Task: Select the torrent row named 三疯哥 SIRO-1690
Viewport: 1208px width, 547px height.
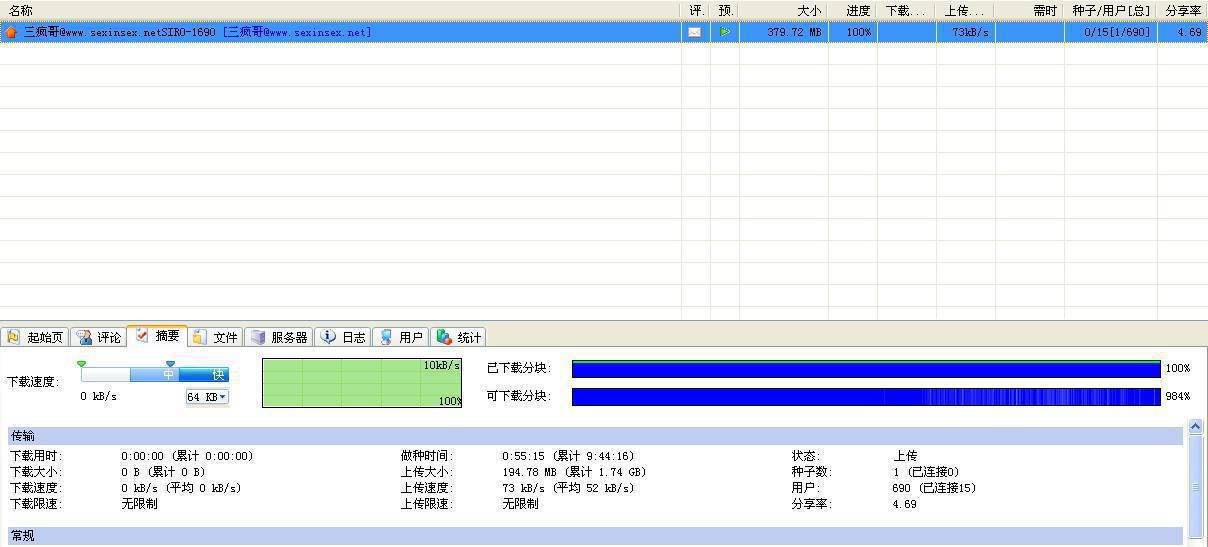Action: click(604, 32)
